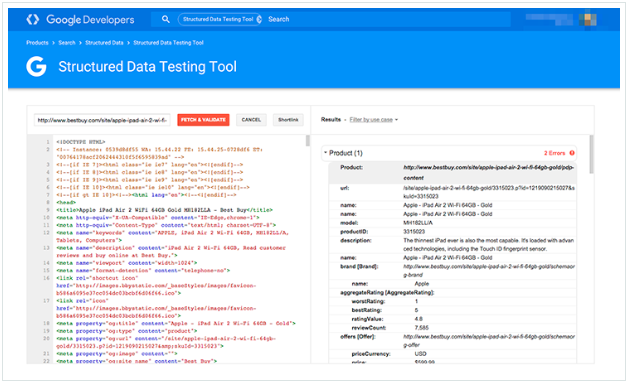Select the model value MH182LL/A
Viewport: 628px width, 387px height.
pos(418,223)
